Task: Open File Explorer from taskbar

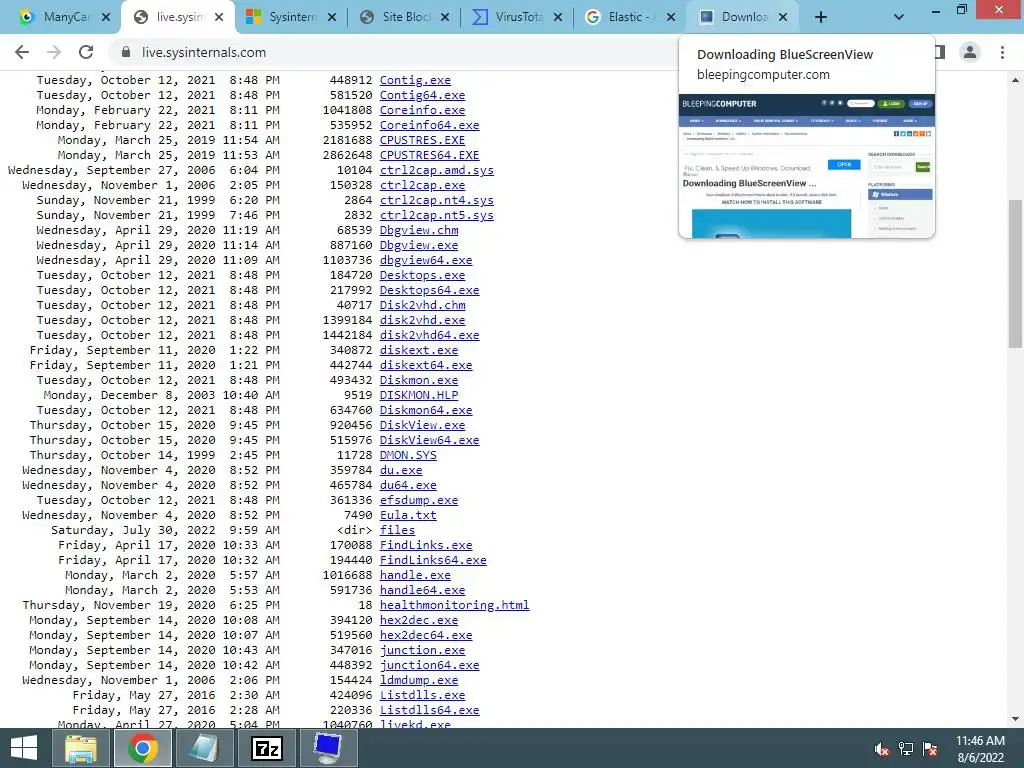Action: 80,748
